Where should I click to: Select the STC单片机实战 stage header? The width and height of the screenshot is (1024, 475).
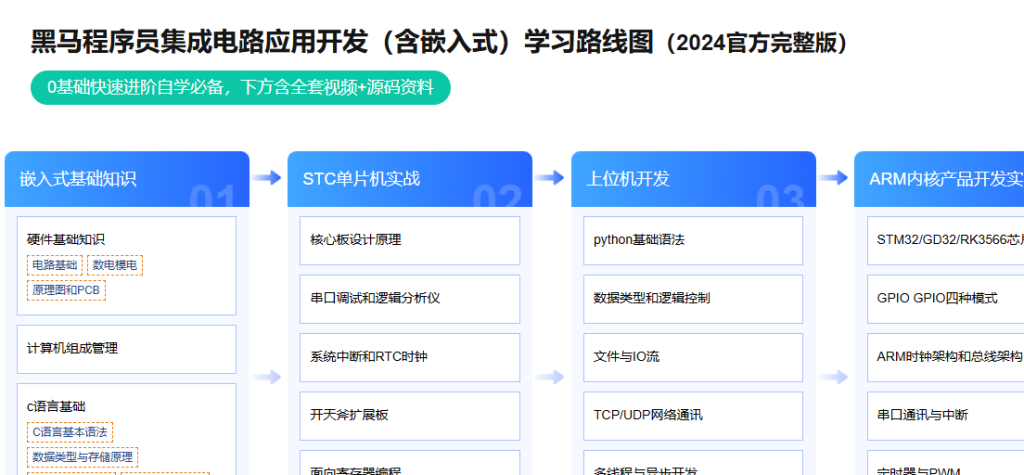click(x=409, y=179)
